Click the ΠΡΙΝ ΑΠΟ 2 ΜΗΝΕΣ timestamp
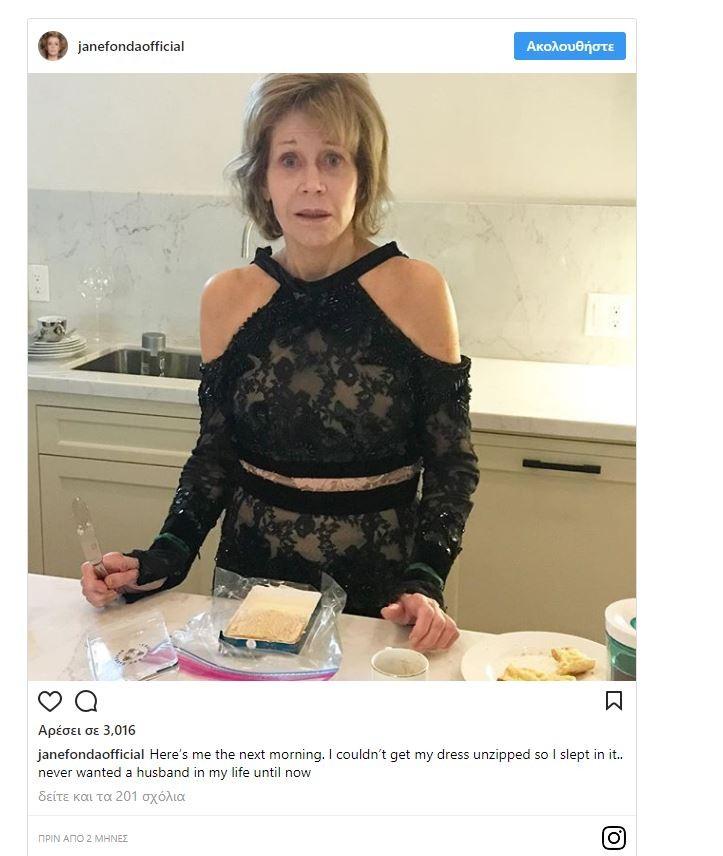 [x=83, y=838]
